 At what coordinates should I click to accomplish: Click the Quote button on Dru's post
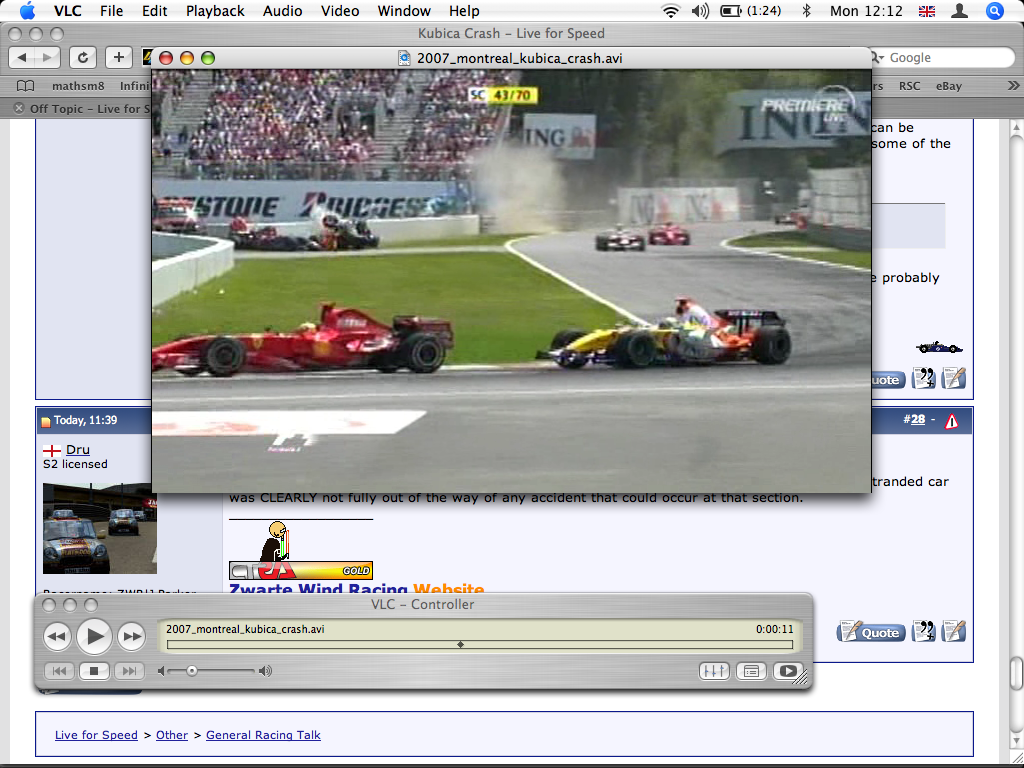click(872, 632)
